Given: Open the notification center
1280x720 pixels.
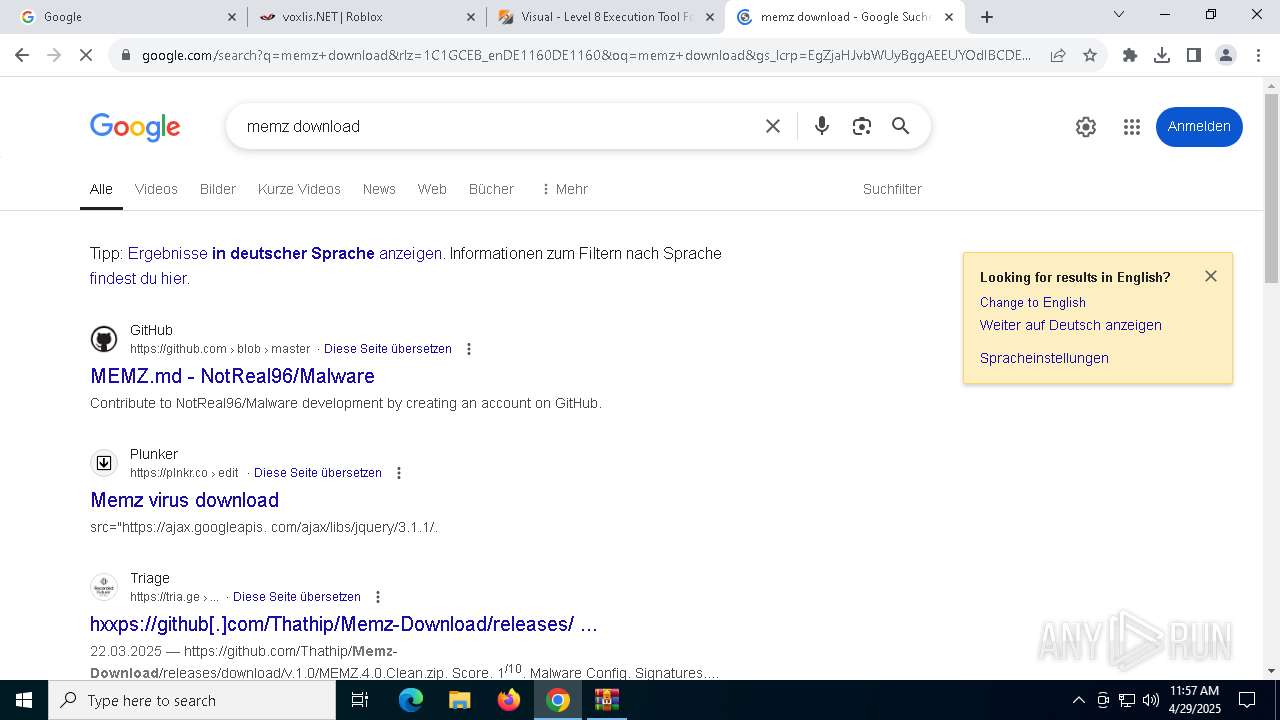Looking at the screenshot, I should [1247, 700].
